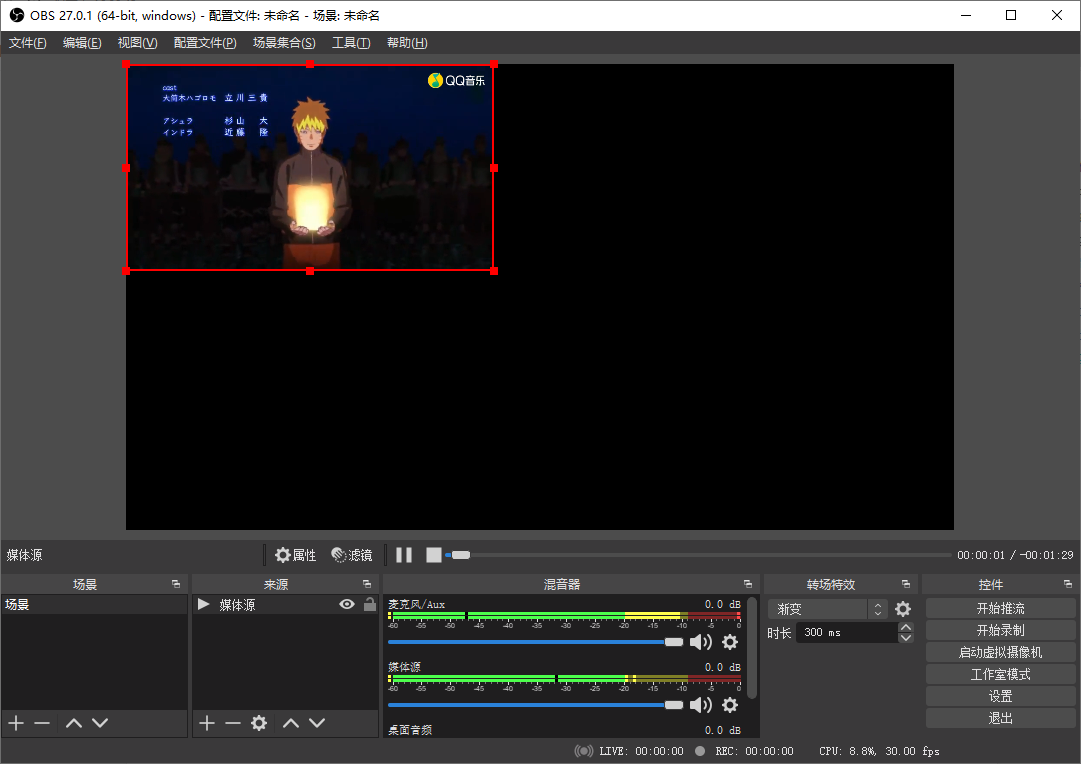The height and width of the screenshot is (764, 1081).
Task: Click bottom-right resize handle of preview source
Action: pos(494,271)
